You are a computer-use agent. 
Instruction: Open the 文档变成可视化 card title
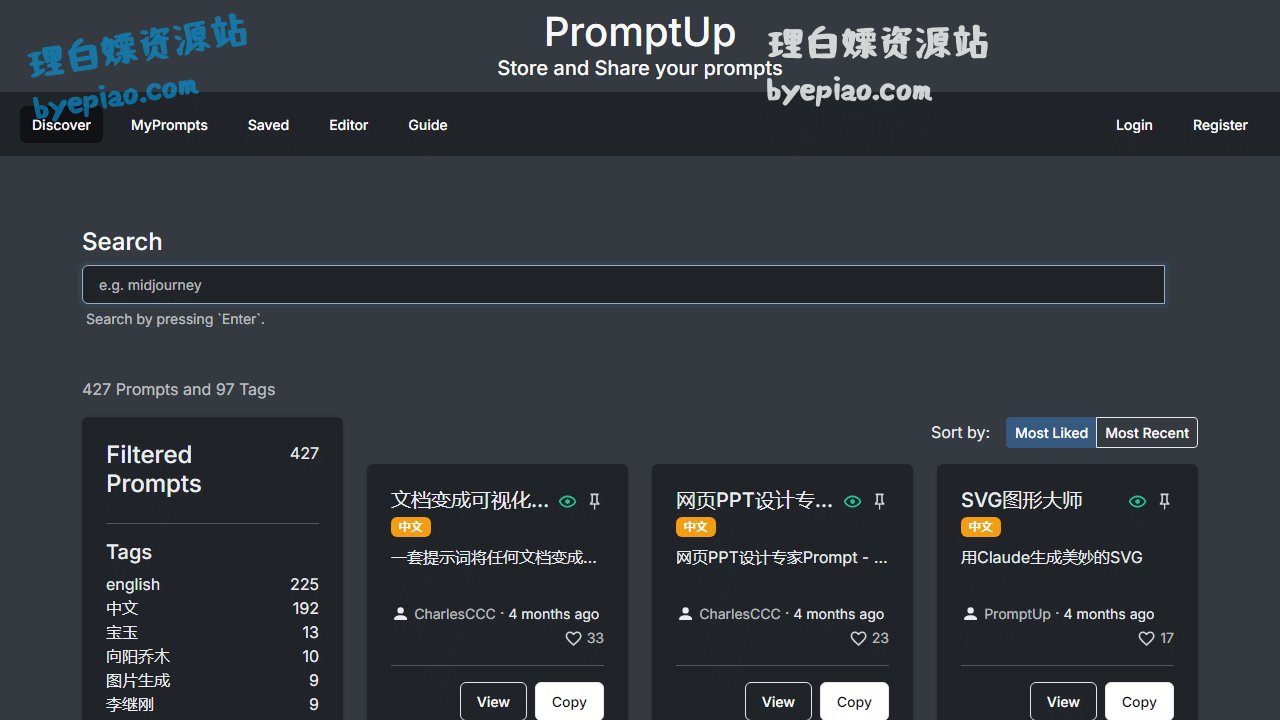tap(470, 500)
